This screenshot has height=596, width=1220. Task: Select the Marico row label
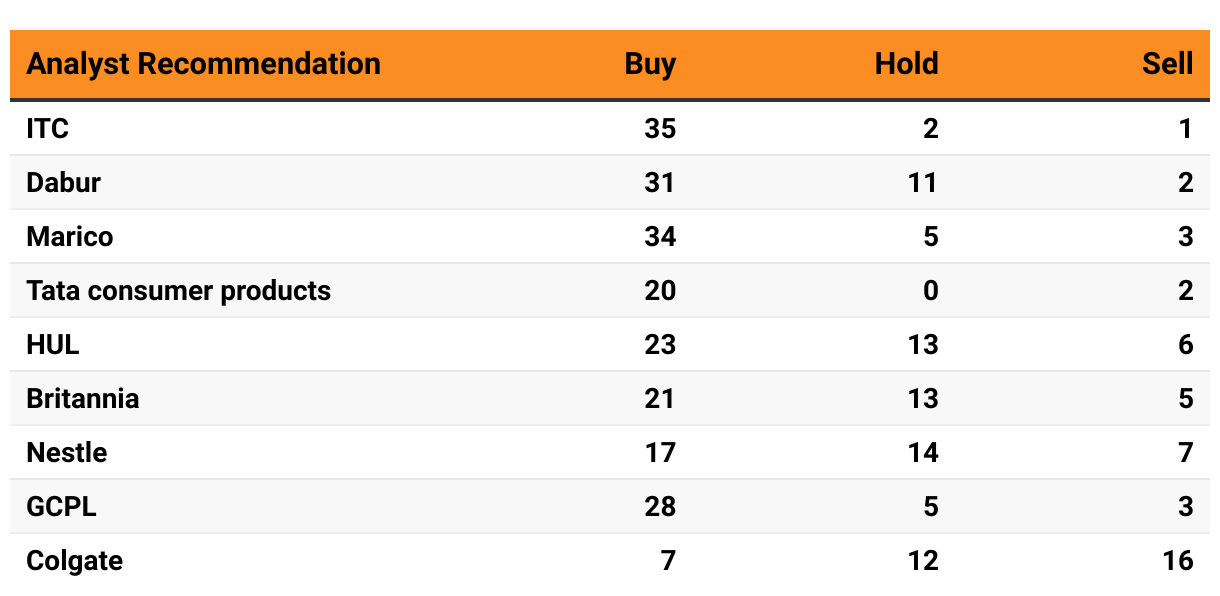70,237
